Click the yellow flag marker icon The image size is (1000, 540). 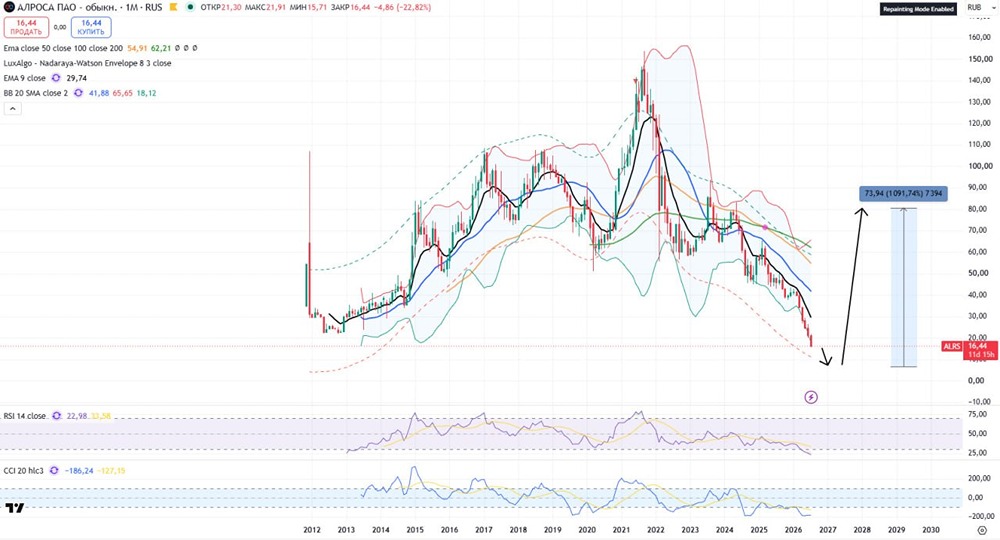[x=173, y=8]
